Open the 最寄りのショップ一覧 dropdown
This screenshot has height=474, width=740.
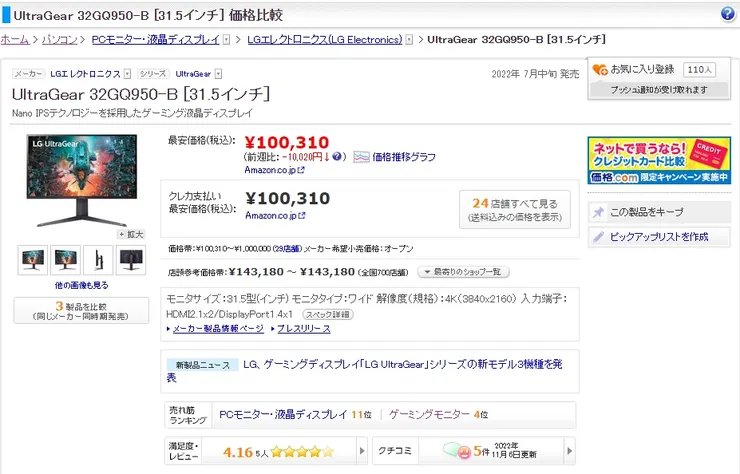pyautogui.click(x=463, y=272)
